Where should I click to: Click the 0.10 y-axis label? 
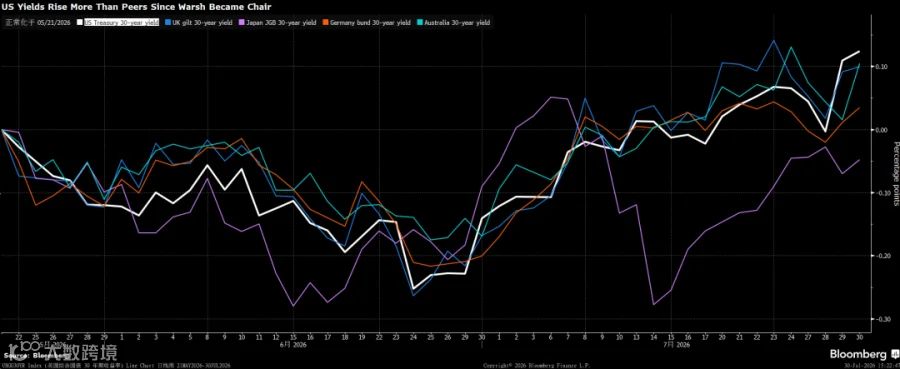[x=882, y=67]
